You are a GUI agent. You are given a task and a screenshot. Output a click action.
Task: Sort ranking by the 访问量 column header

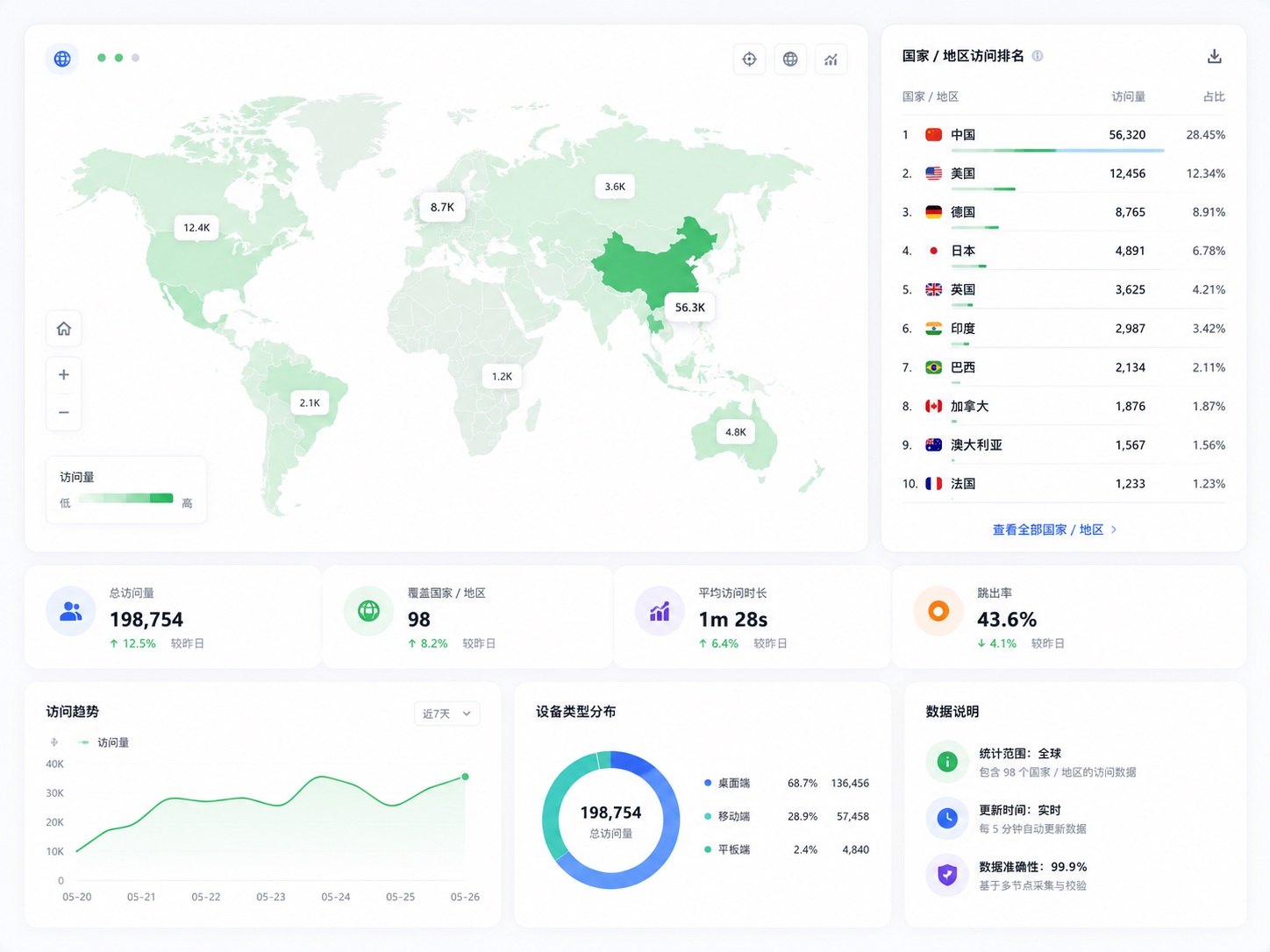(1129, 96)
